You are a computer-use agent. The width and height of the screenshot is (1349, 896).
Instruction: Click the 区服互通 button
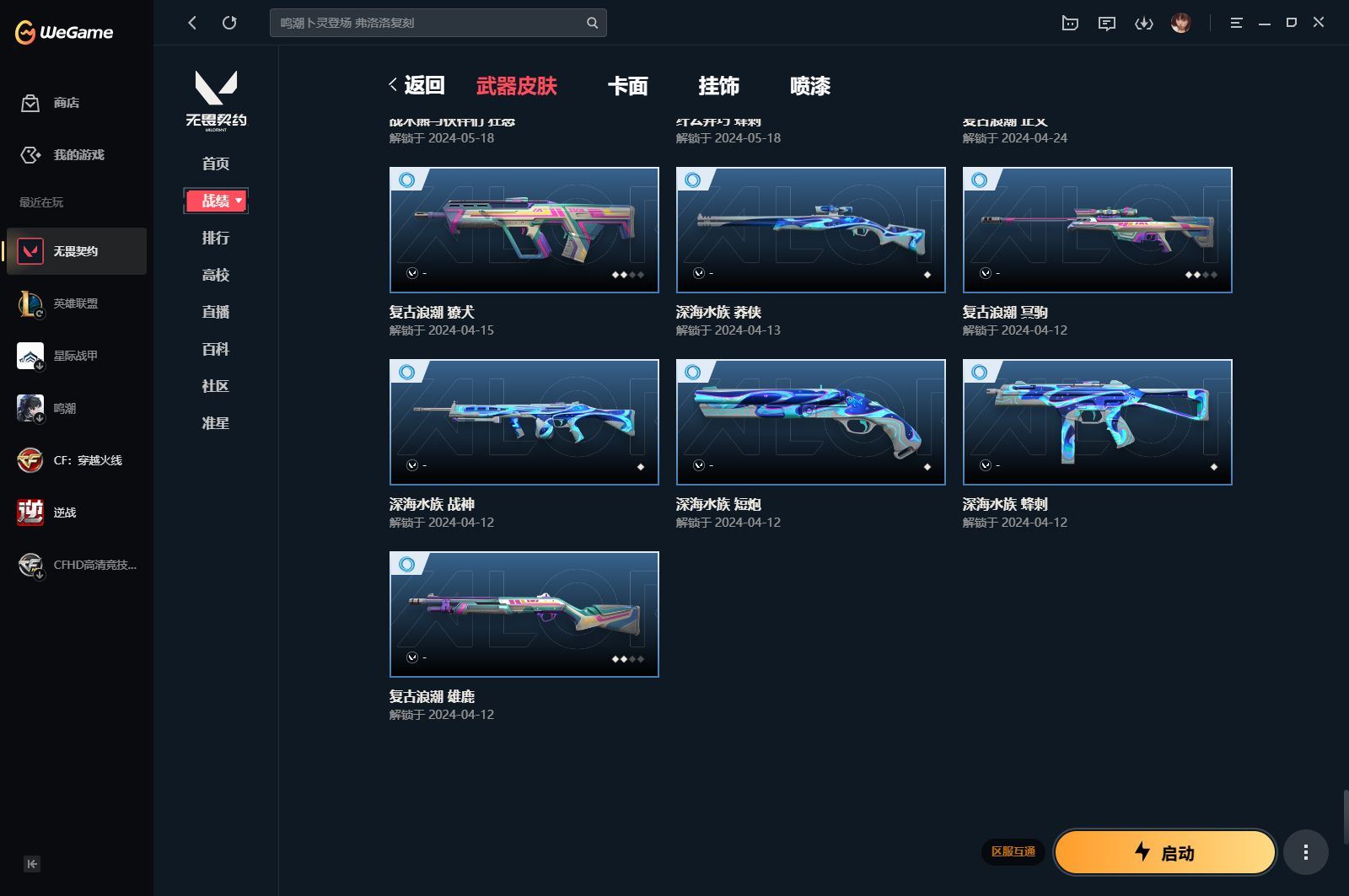(1015, 852)
